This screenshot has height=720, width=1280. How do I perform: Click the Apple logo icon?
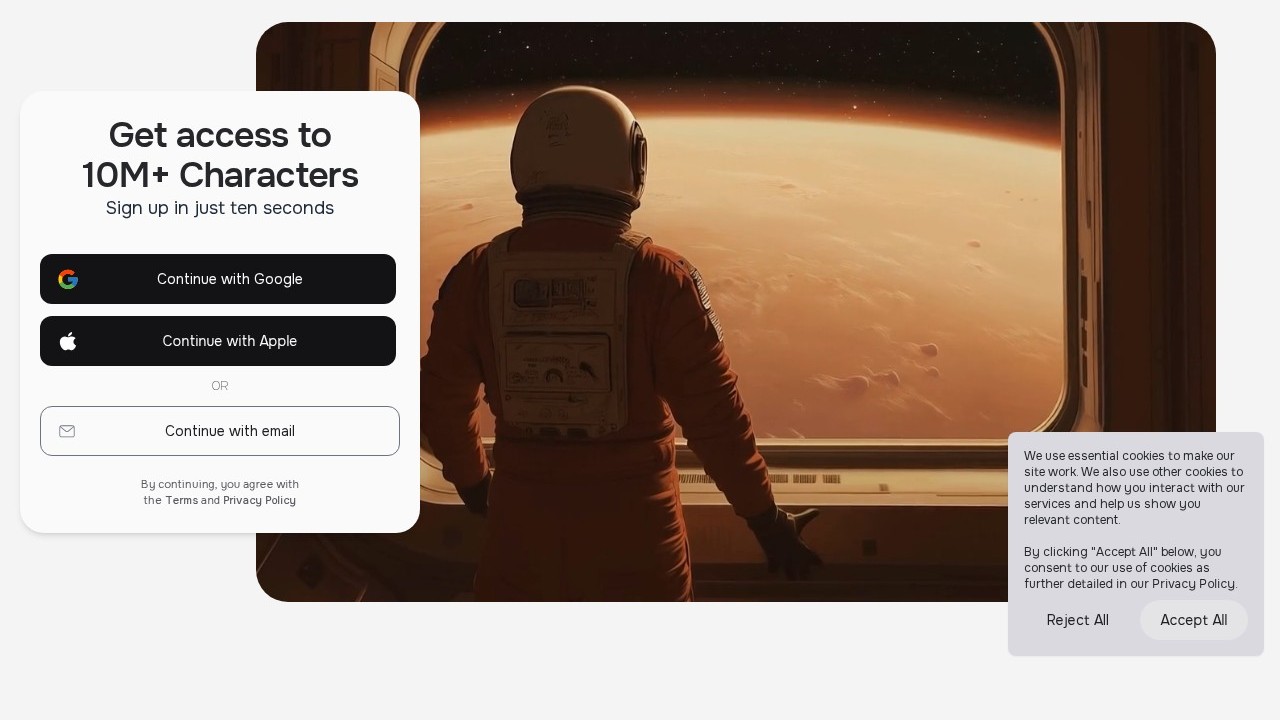[68, 341]
